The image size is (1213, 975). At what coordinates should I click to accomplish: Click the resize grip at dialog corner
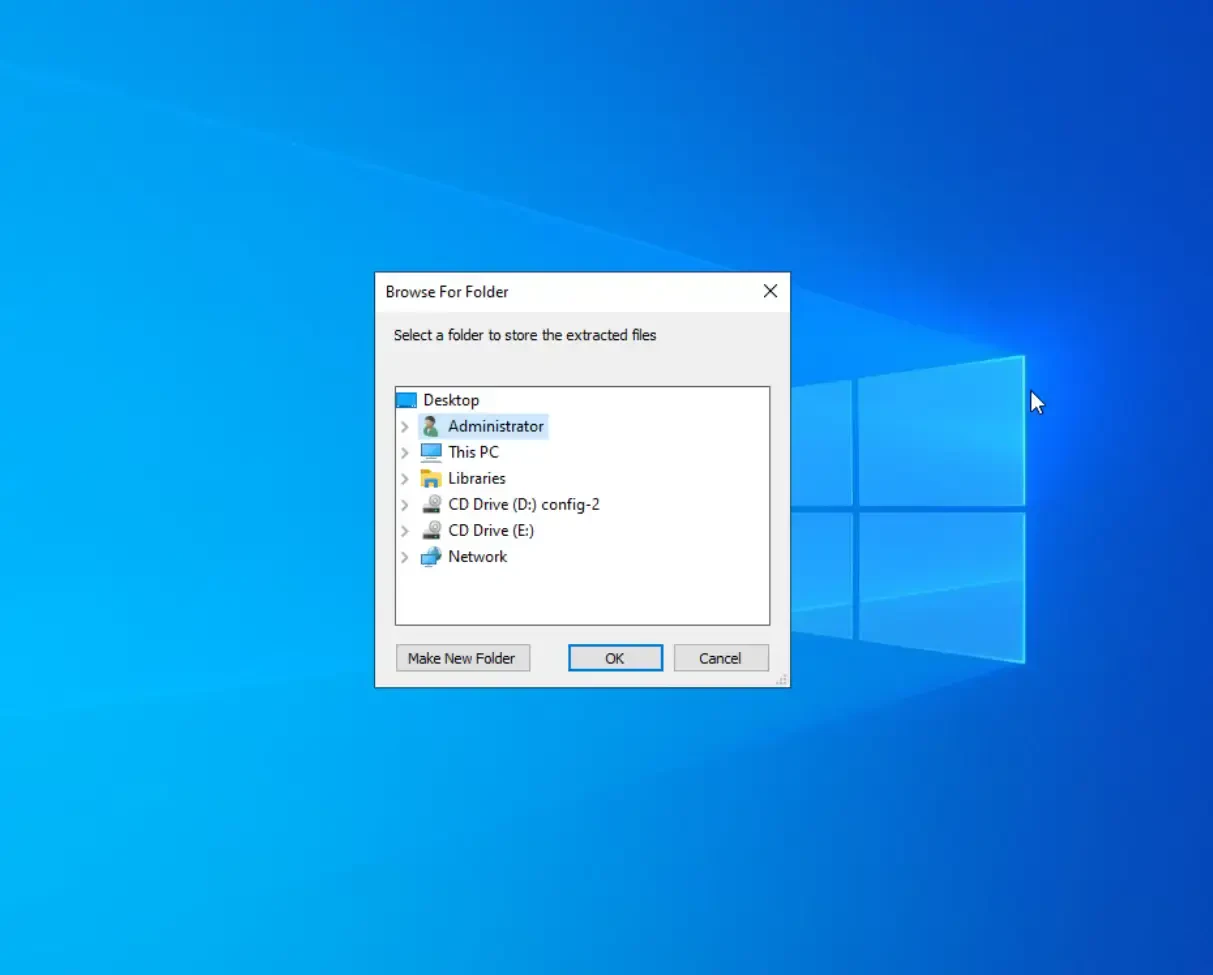tap(781, 679)
